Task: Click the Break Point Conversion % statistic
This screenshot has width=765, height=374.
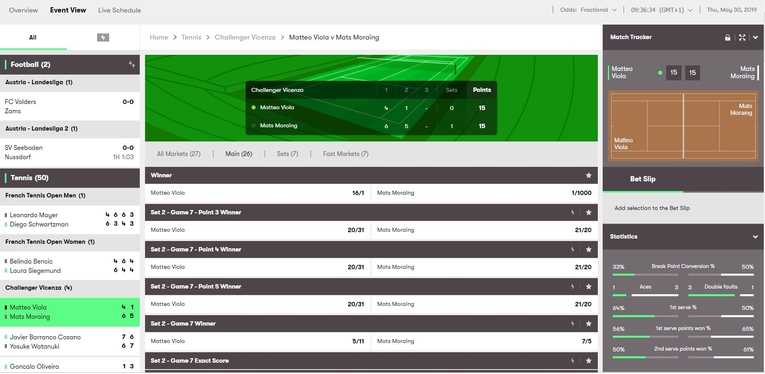Action: click(683, 270)
